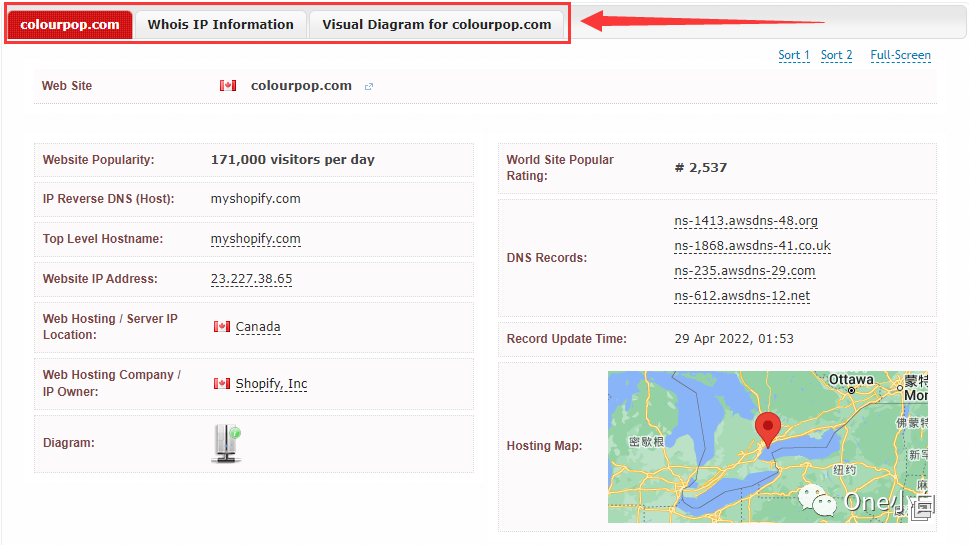The image size is (969, 545).
Task: Click the Sort 1 link
Action: pos(793,55)
